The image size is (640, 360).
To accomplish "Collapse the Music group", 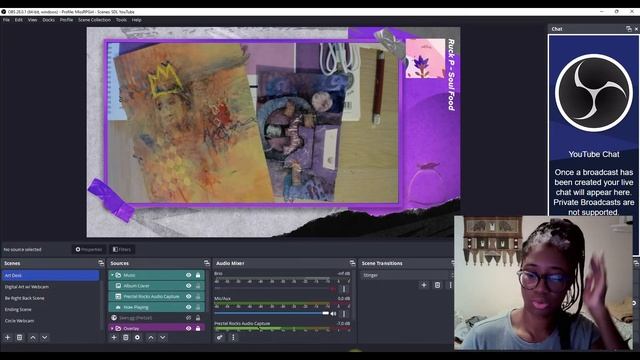I will 112,275.
